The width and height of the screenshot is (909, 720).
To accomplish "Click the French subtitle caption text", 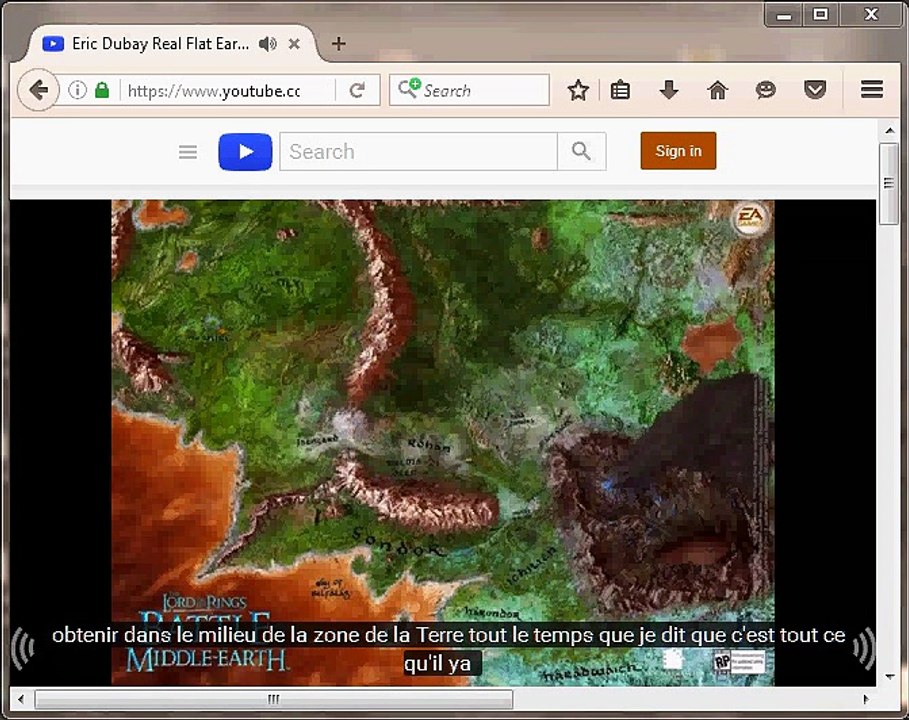I will click(448, 649).
